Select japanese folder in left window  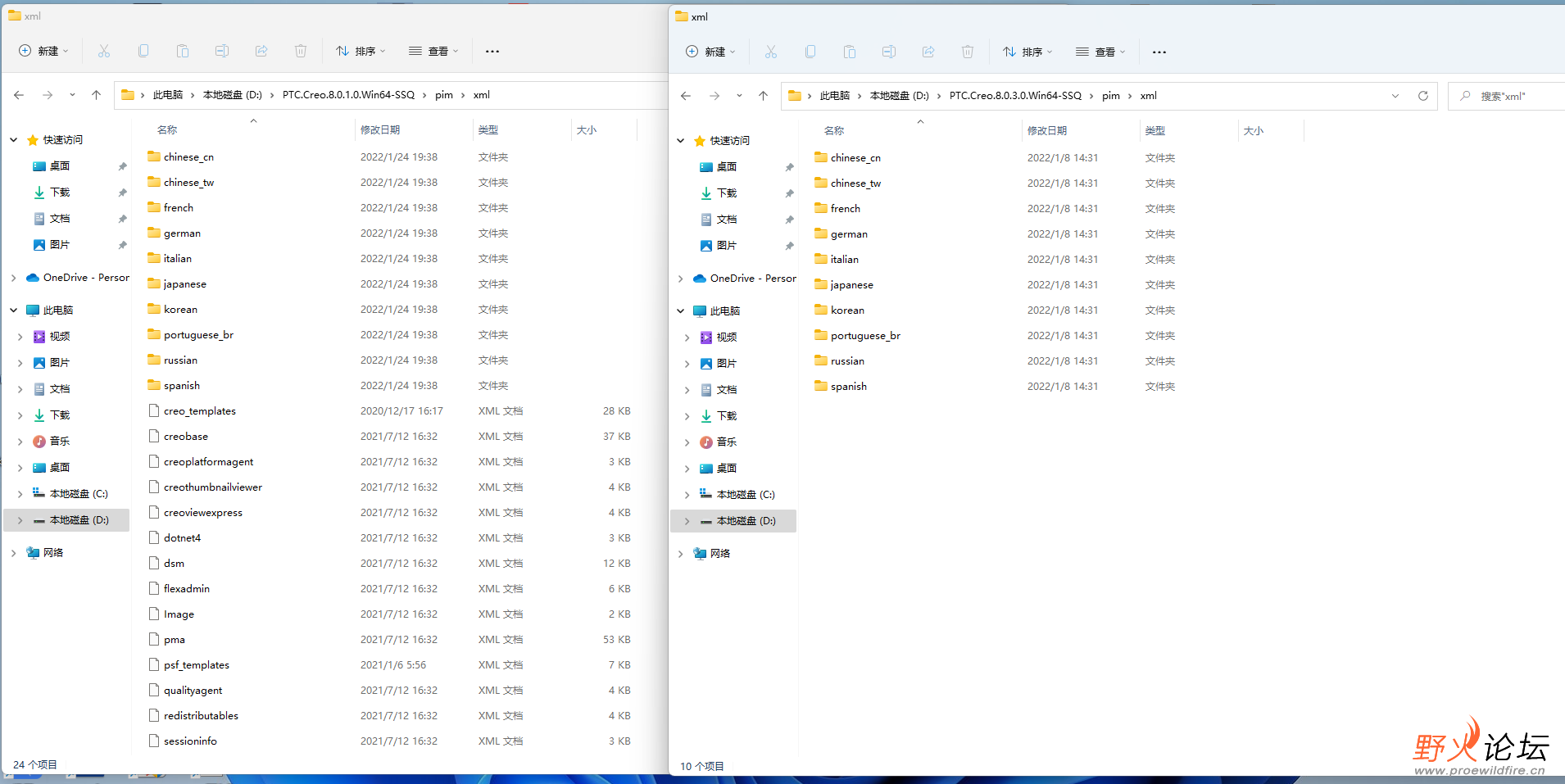[184, 283]
